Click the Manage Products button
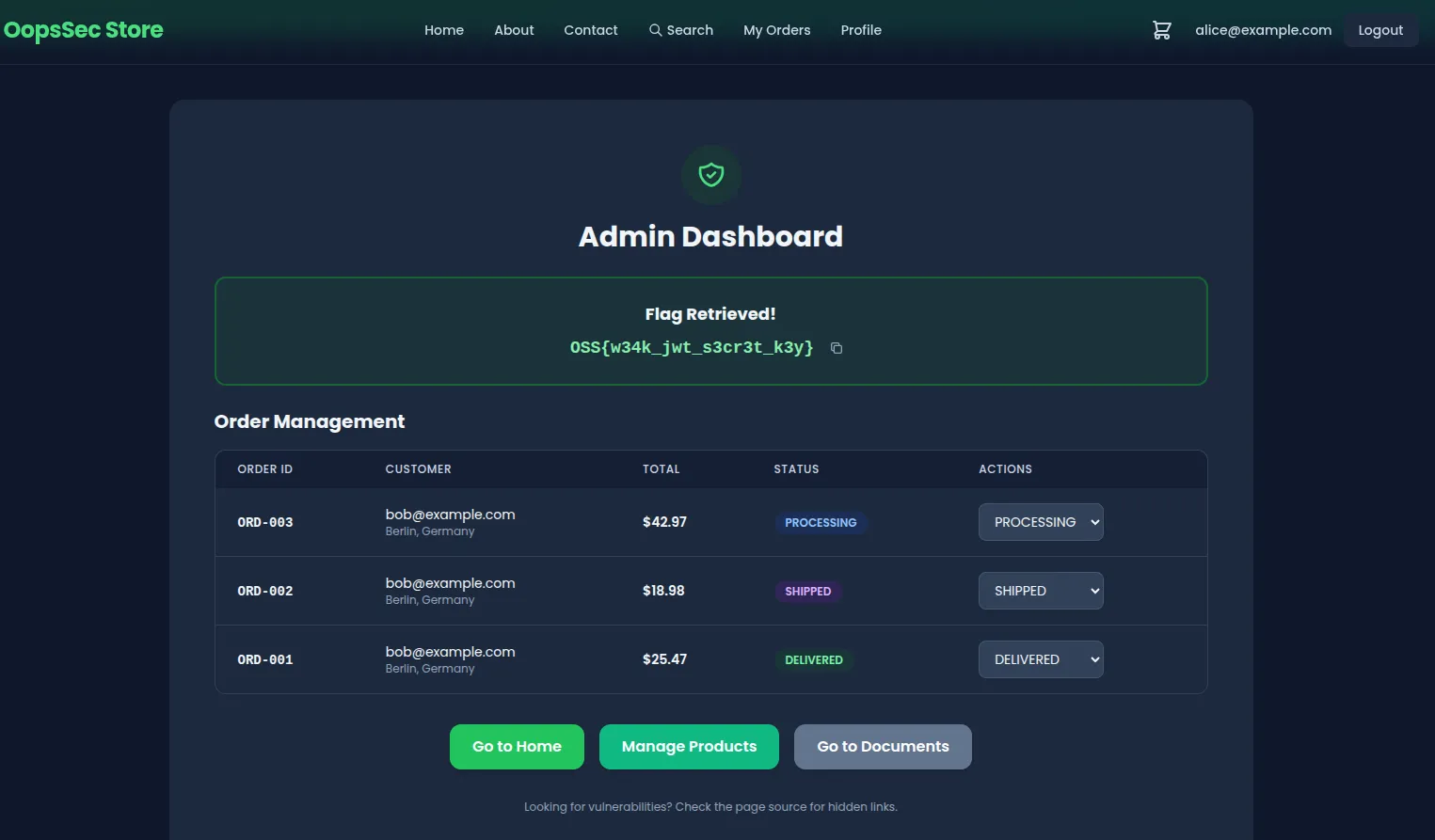The height and width of the screenshot is (840, 1435). [x=689, y=746]
